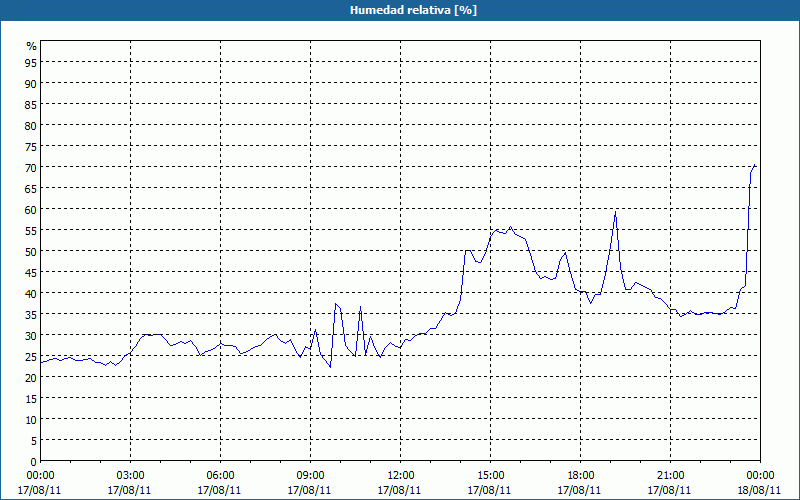Click the 15 value on the y-axis
This screenshot has height=500, width=800.
[31, 399]
